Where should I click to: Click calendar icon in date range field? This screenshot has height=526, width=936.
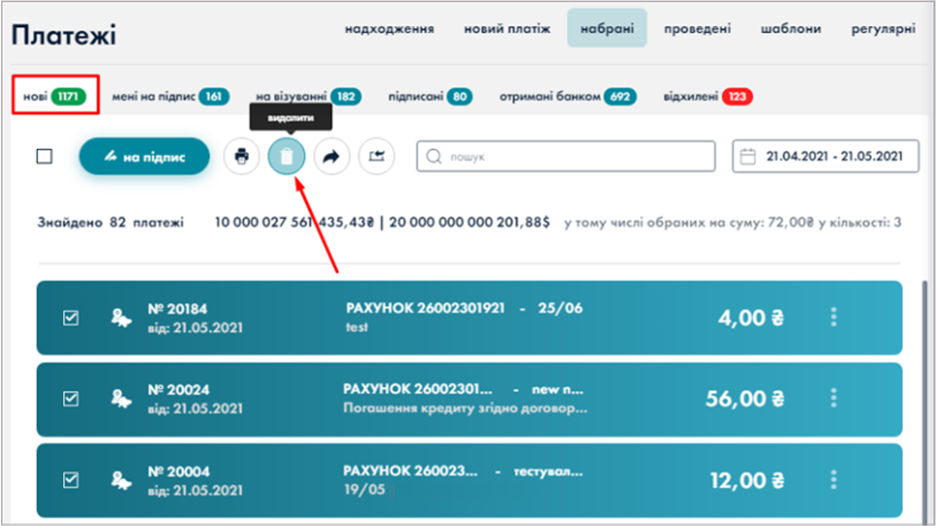[748, 156]
